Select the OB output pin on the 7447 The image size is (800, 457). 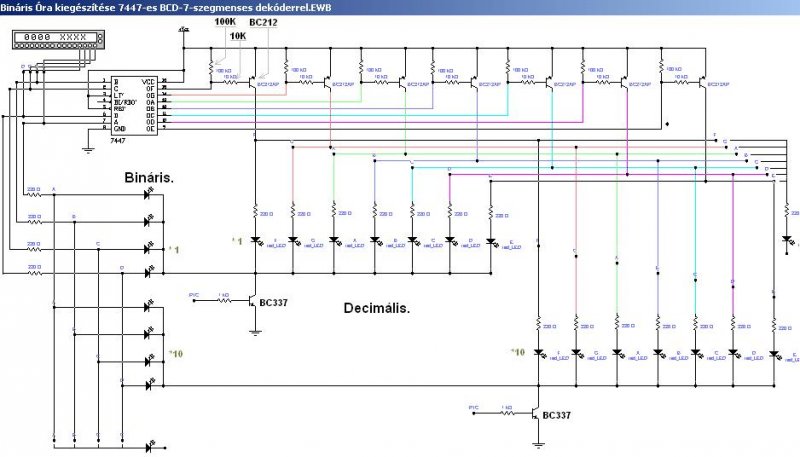[x=150, y=109]
